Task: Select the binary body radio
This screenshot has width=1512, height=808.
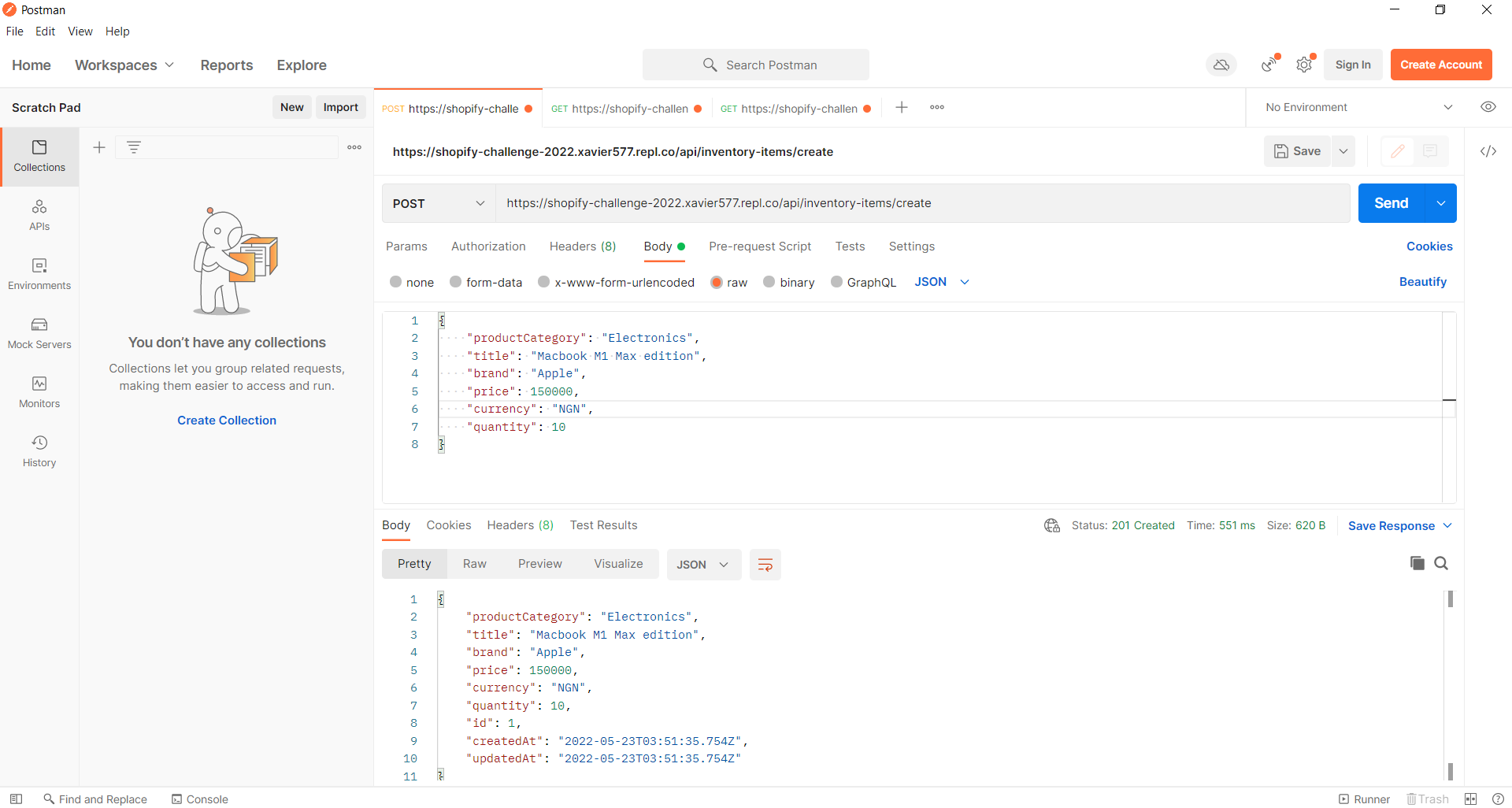Action: coord(769,282)
